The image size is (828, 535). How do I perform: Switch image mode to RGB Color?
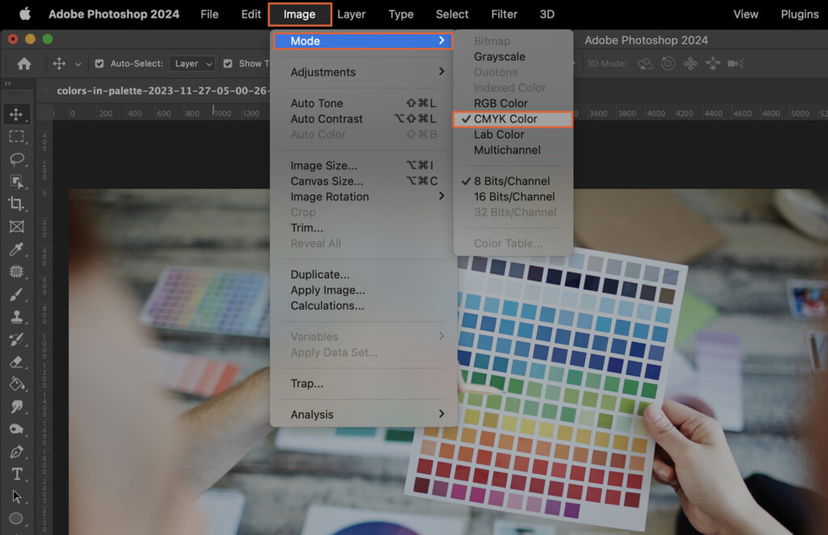pos(500,103)
